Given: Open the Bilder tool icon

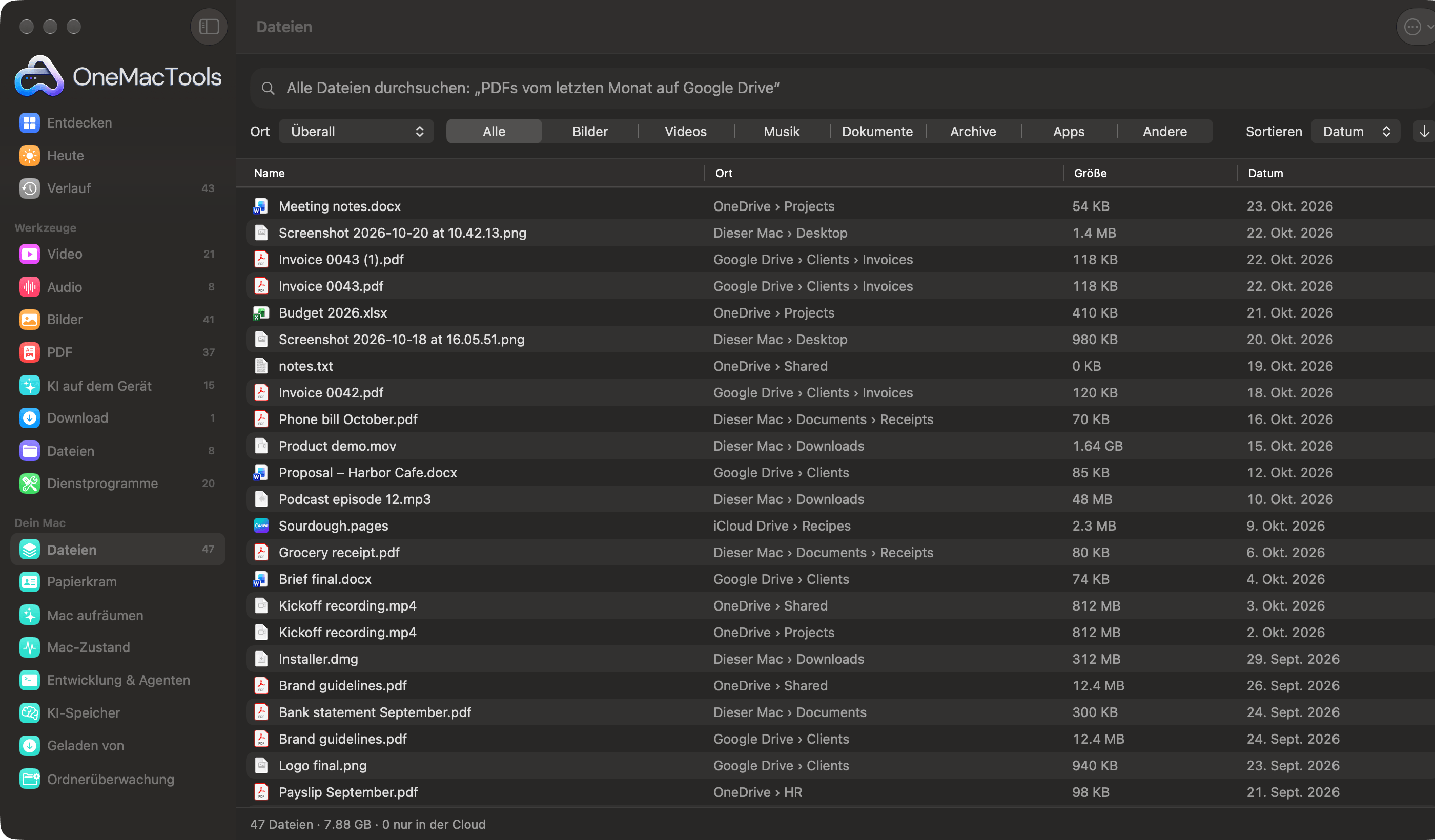Looking at the screenshot, I should (x=30, y=319).
